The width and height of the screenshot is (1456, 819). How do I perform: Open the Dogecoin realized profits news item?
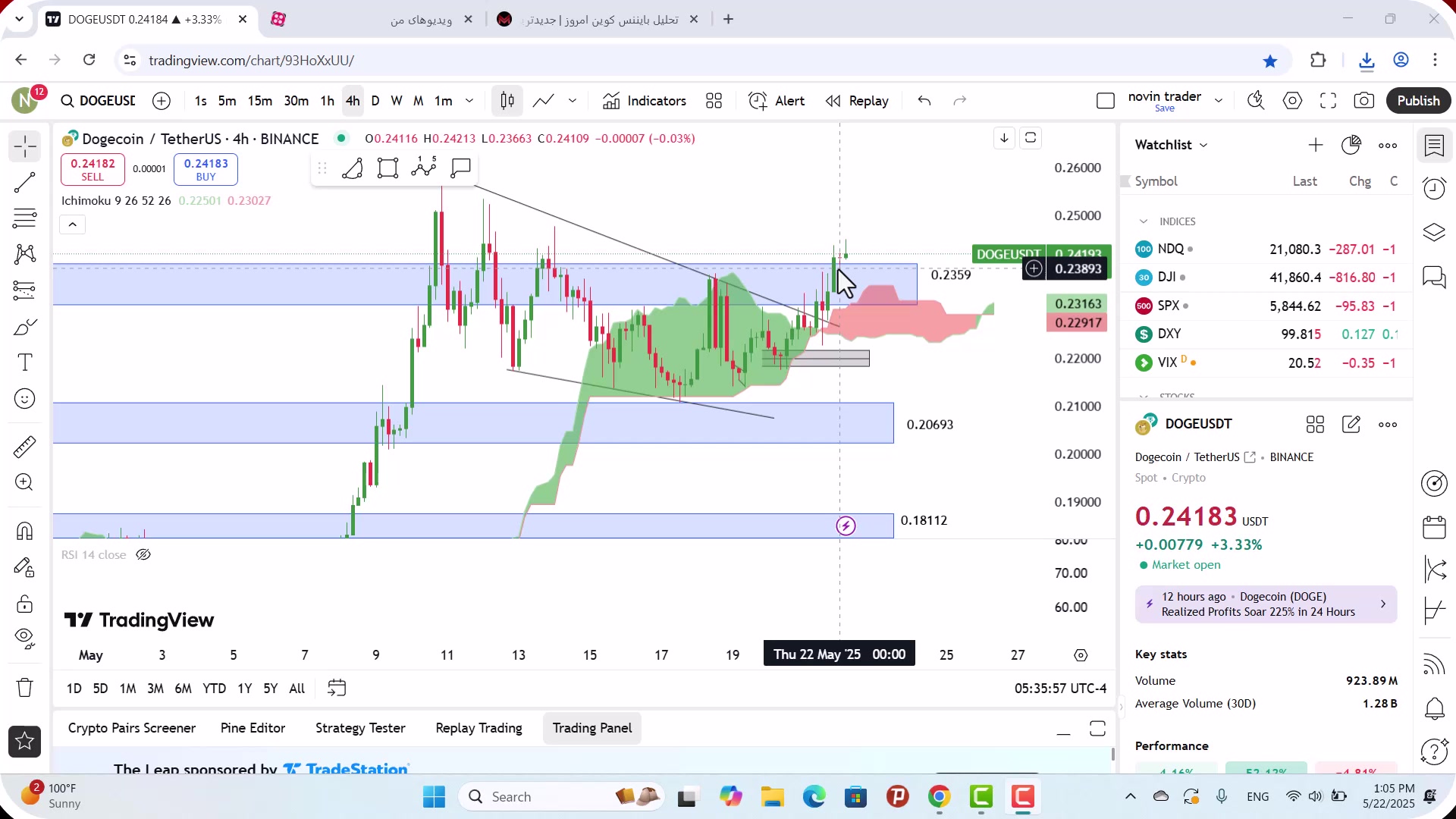(x=1266, y=604)
